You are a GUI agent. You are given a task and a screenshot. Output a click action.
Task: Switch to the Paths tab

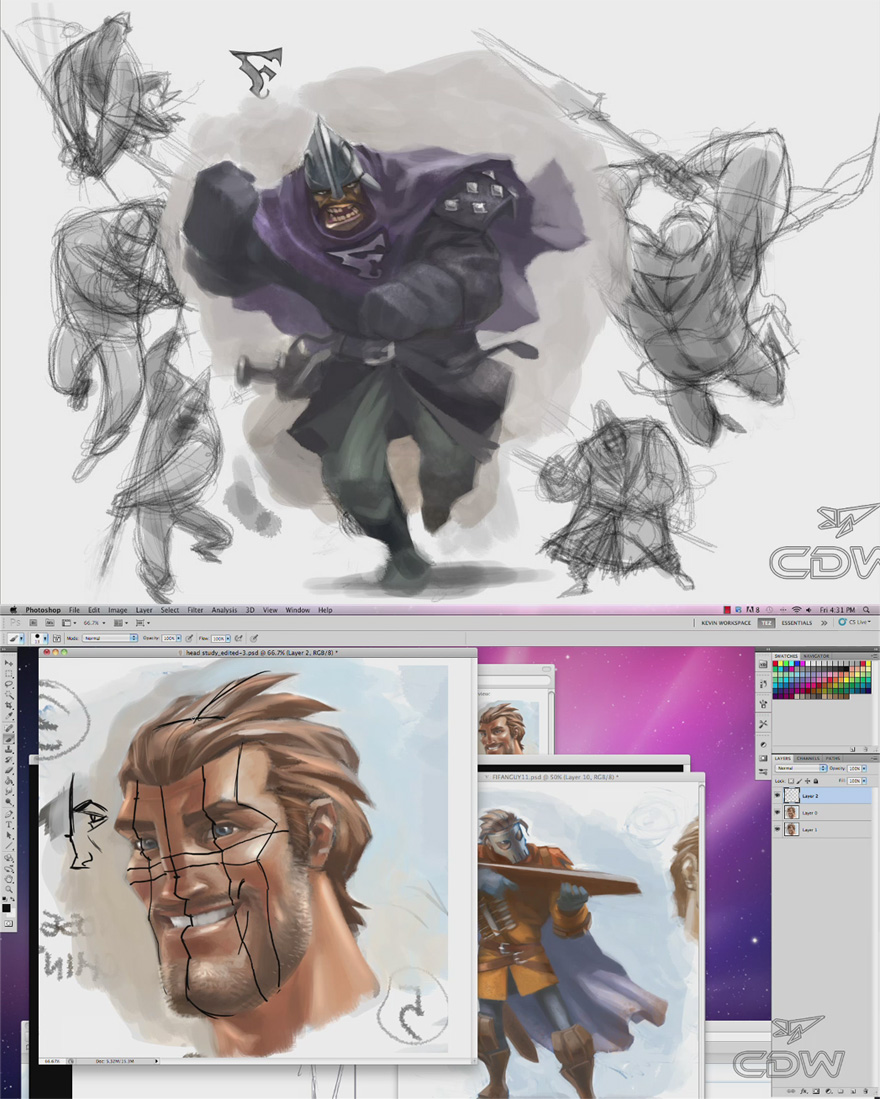click(833, 758)
